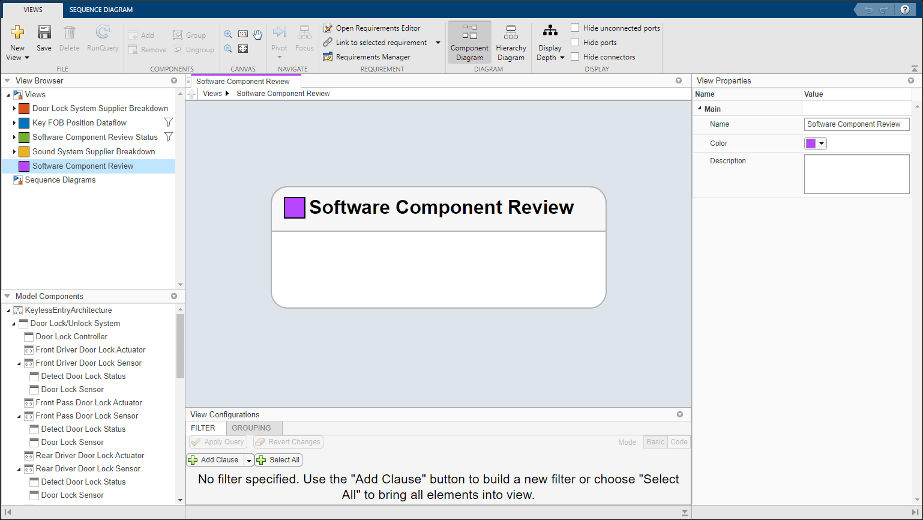The width and height of the screenshot is (923, 520).
Task: Open the Add Clause dropdown arrow
Action: 249,460
